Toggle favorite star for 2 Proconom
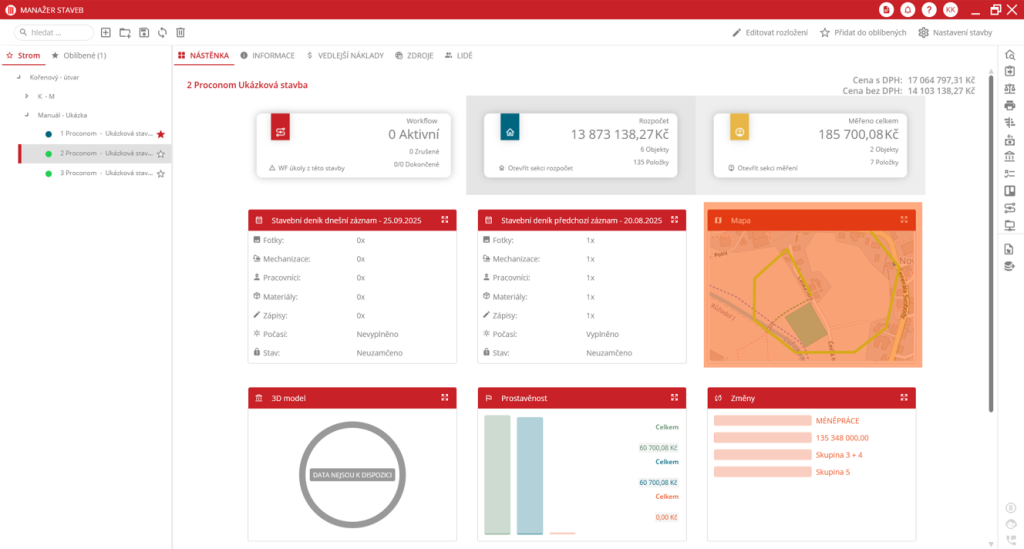Image resolution: width=1024 pixels, height=549 pixels. 160,154
